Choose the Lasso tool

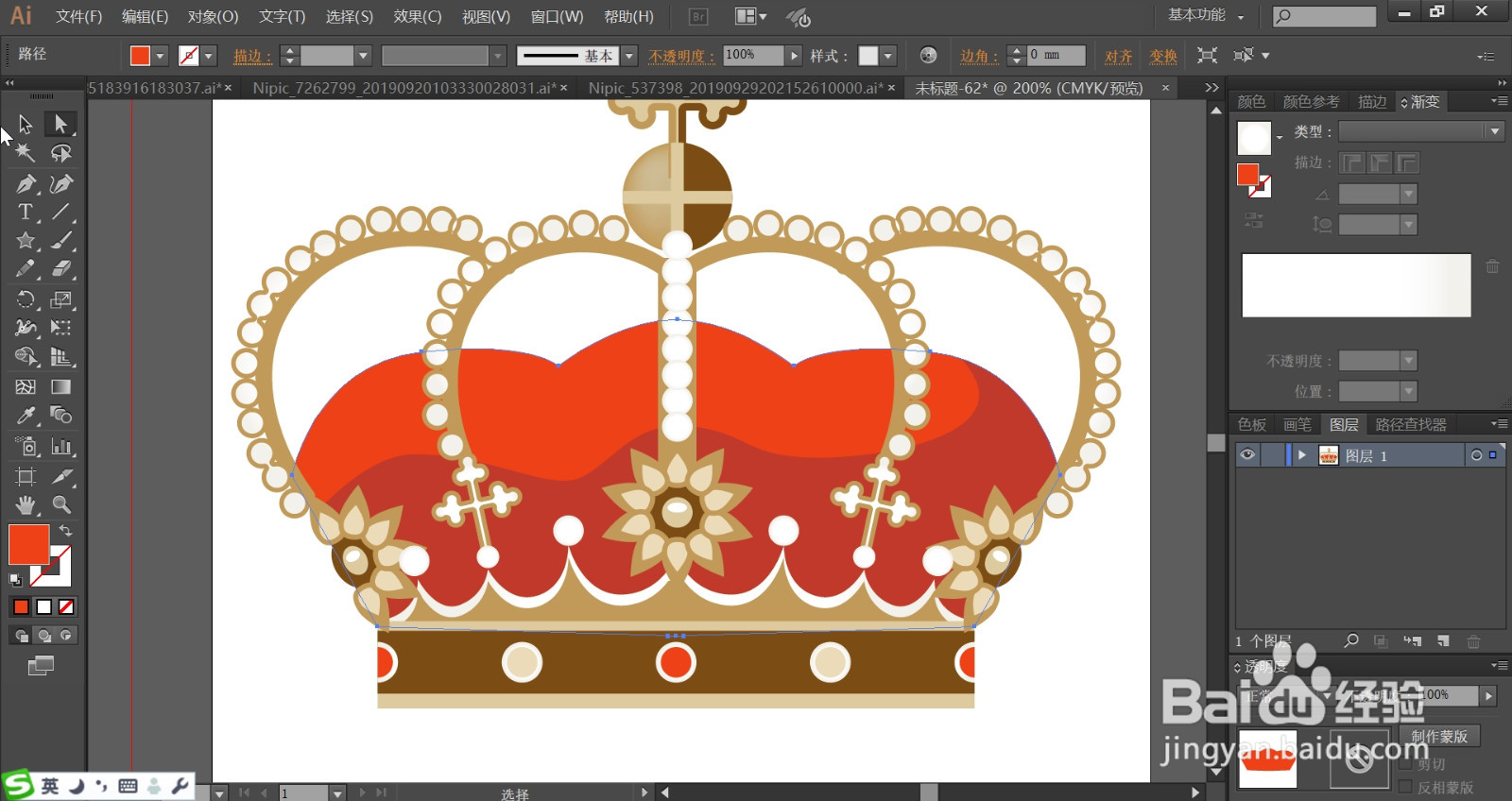(x=60, y=153)
